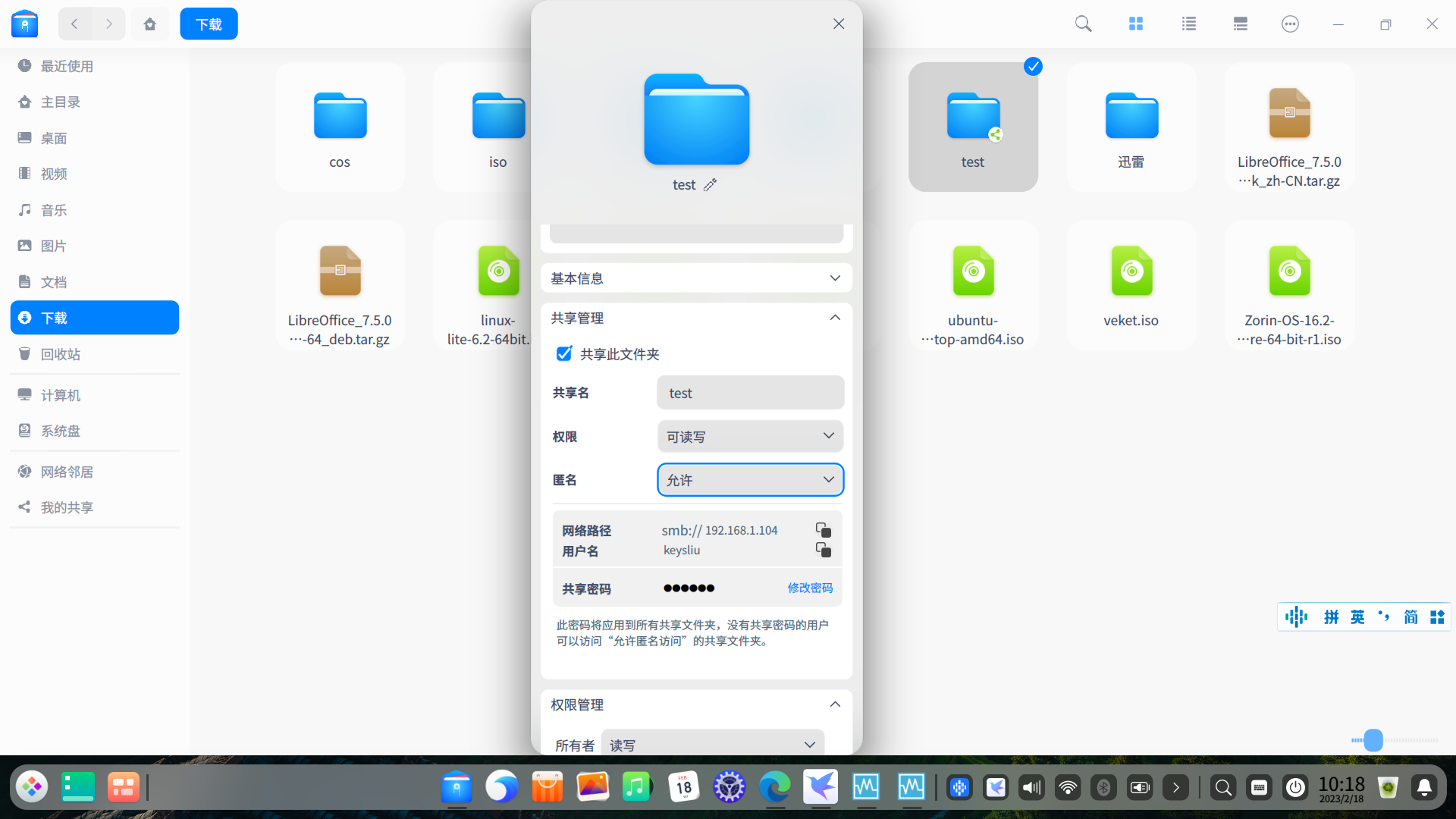
Task: Adjust the icon size slider at bottom right
Action: [1373, 740]
